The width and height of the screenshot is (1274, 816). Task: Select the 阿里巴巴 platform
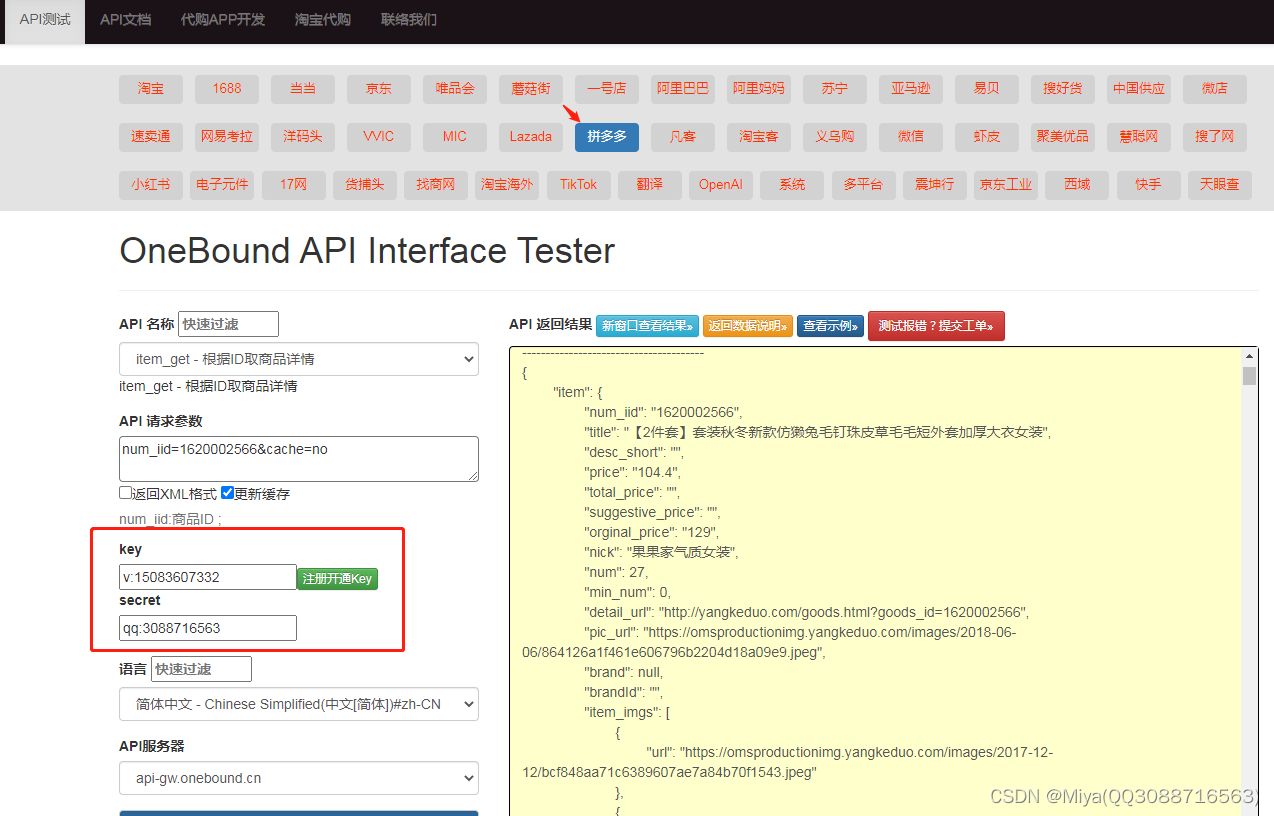click(683, 88)
